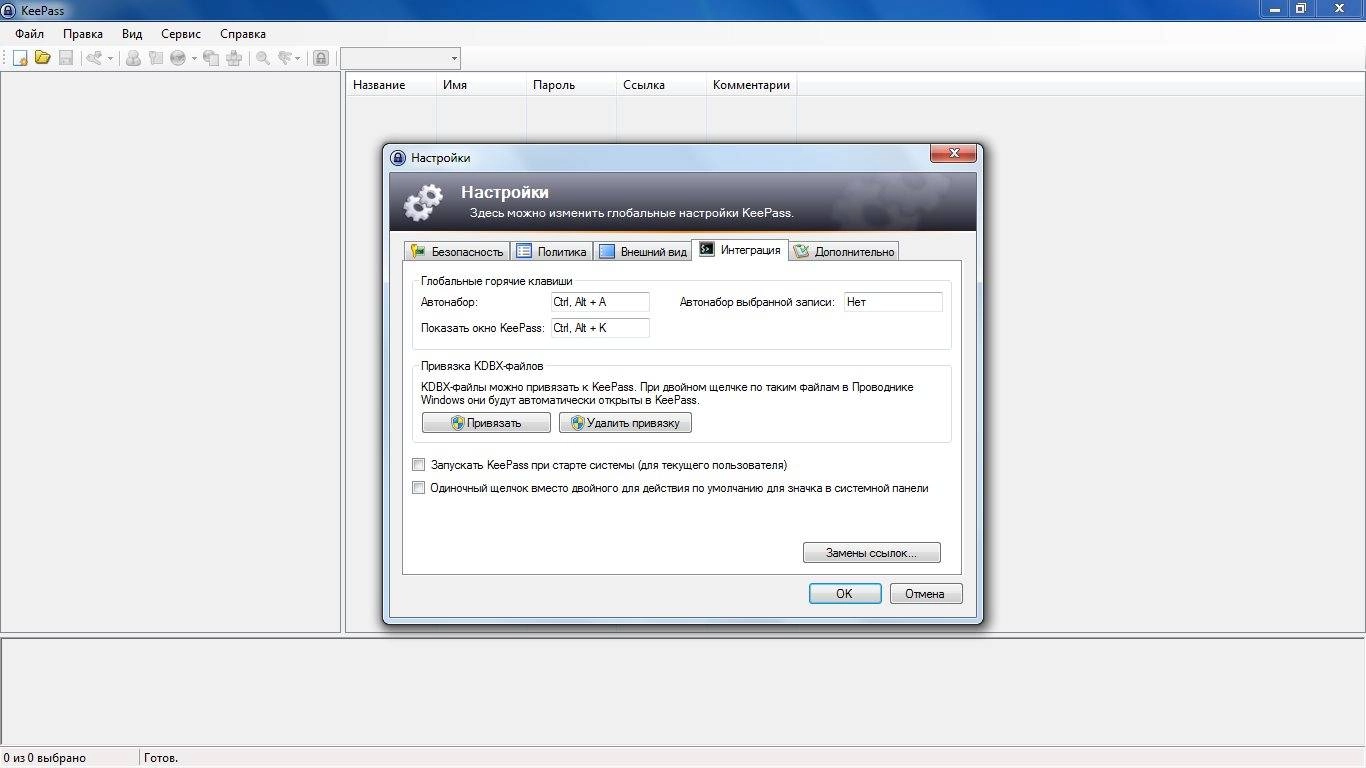Close the Настройки dialog with X
Viewport: 1366px width, 768px height.
click(953, 153)
